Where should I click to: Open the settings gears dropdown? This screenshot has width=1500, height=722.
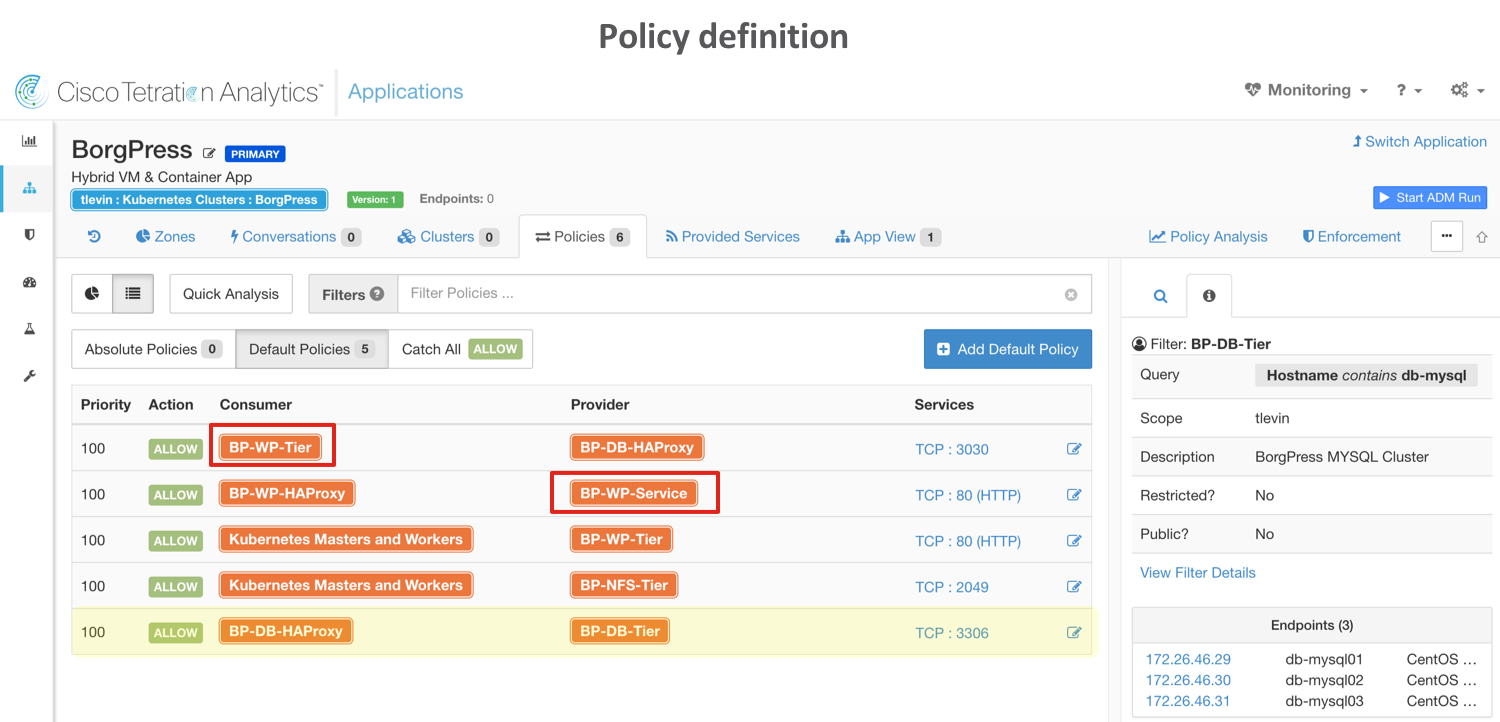(x=1466, y=90)
